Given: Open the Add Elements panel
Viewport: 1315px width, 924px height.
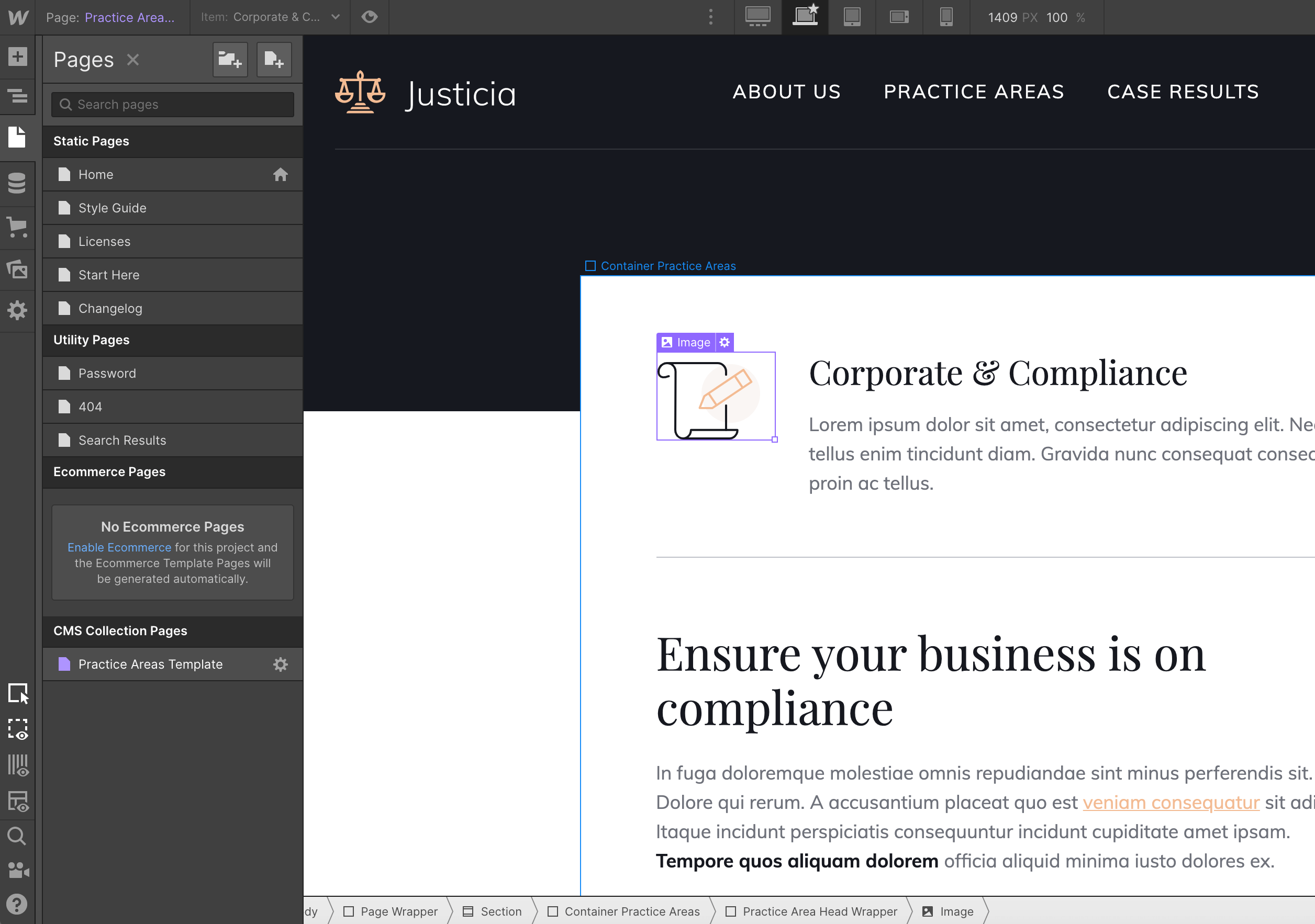Looking at the screenshot, I should coord(17,56).
